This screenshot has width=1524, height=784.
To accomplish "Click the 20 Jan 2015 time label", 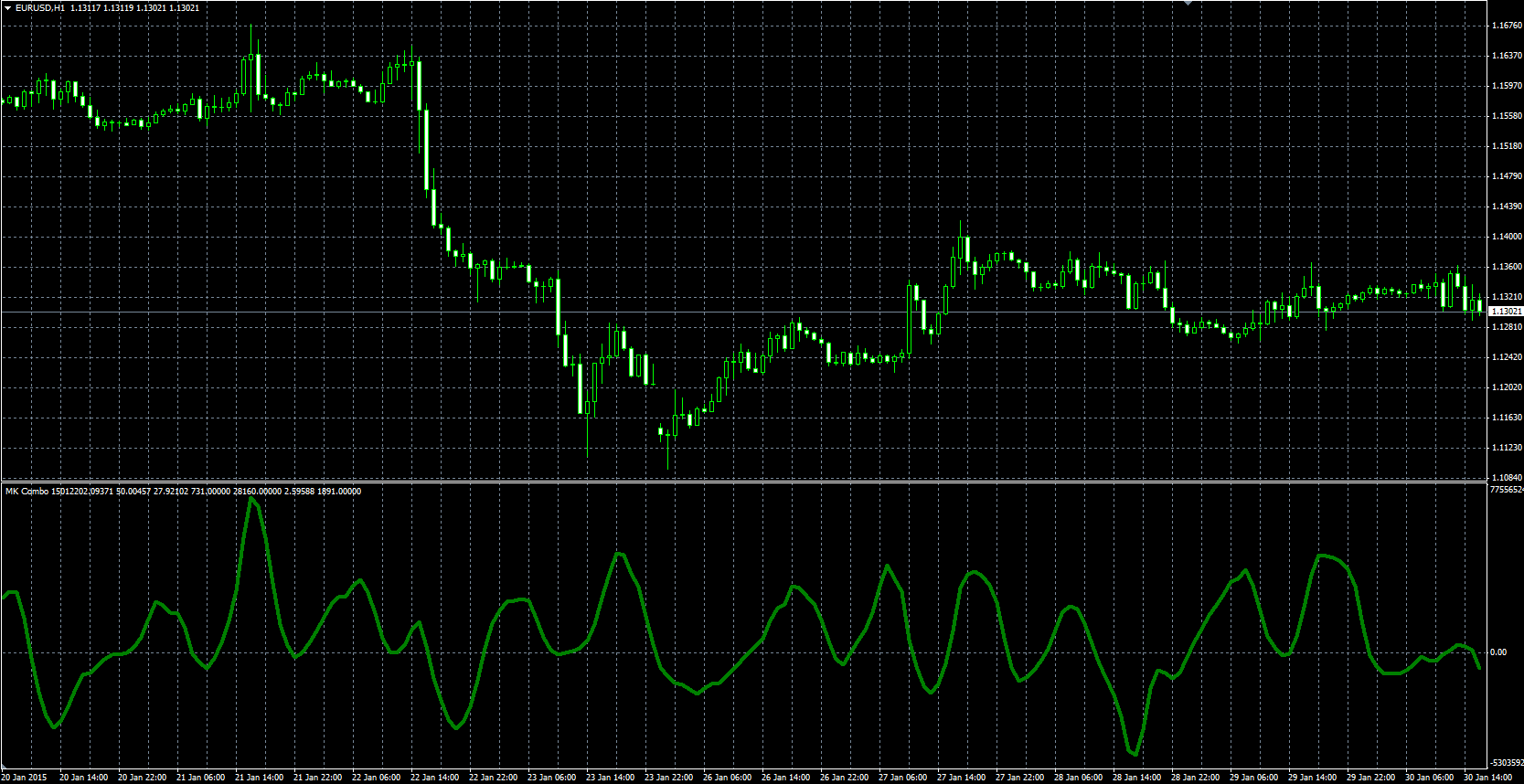I will pyautogui.click(x=24, y=778).
